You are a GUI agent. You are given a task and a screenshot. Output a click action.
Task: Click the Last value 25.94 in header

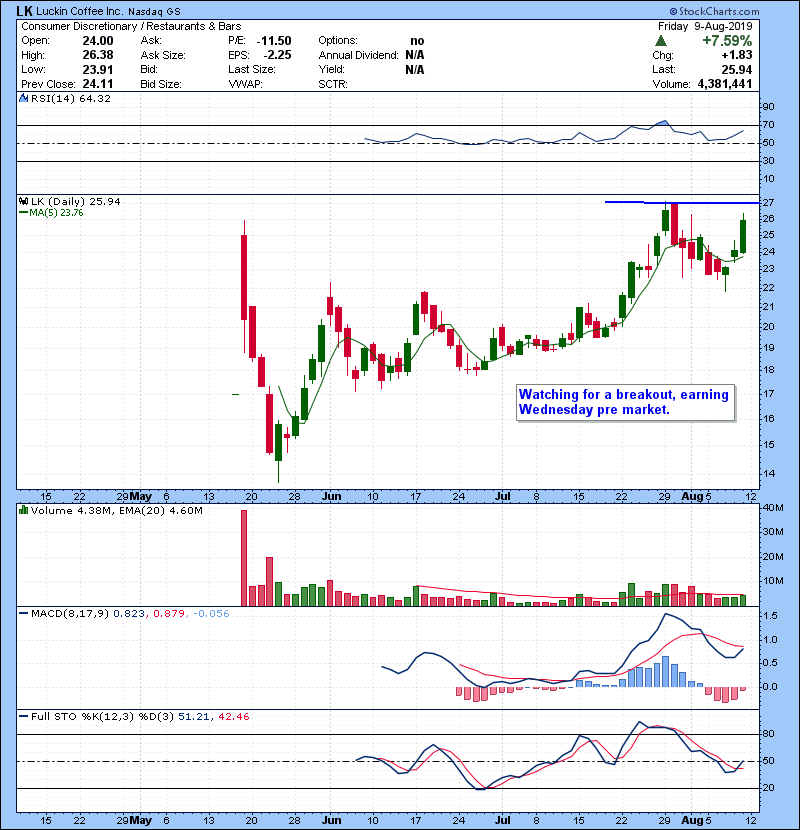coord(736,69)
